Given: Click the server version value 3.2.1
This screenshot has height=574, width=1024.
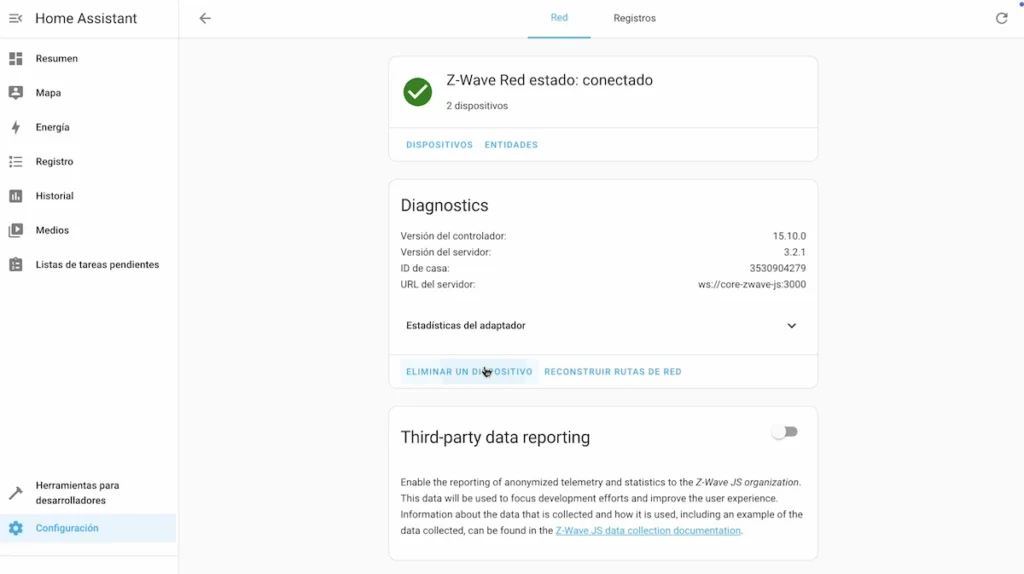Looking at the screenshot, I should pos(795,252).
